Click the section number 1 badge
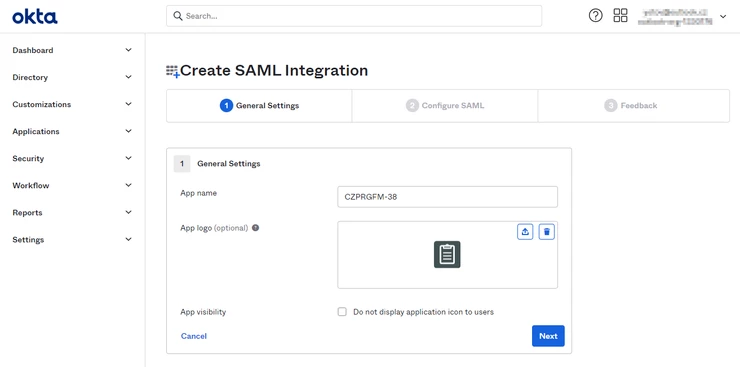This screenshot has width=740, height=367. (182, 164)
